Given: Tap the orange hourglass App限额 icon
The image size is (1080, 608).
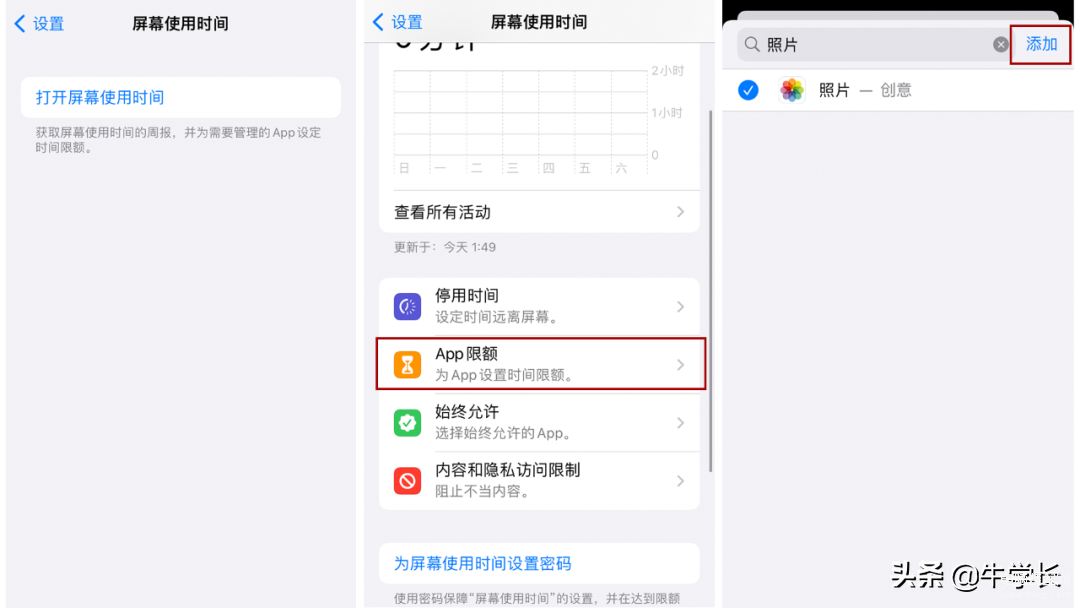Looking at the screenshot, I should [x=407, y=364].
